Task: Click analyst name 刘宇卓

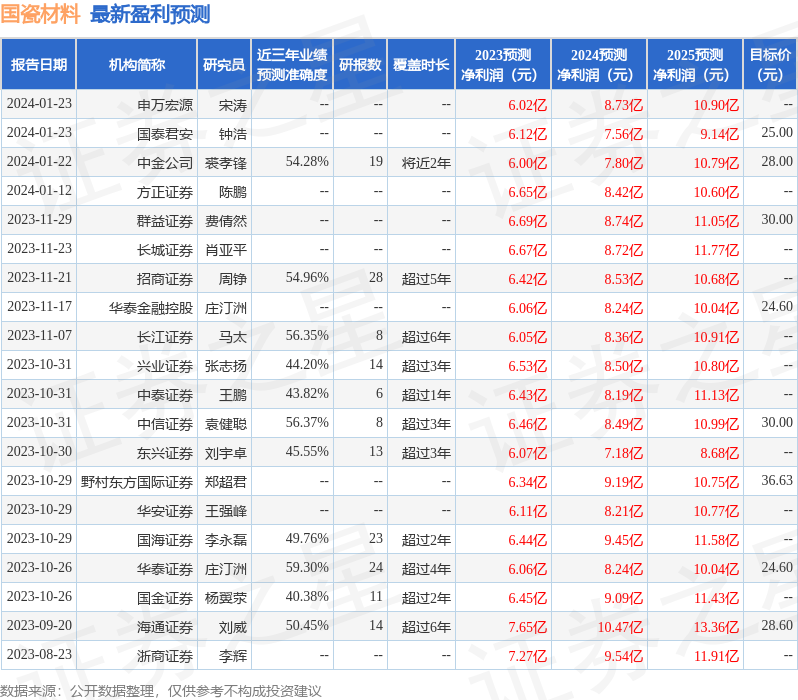Action: pos(226,453)
